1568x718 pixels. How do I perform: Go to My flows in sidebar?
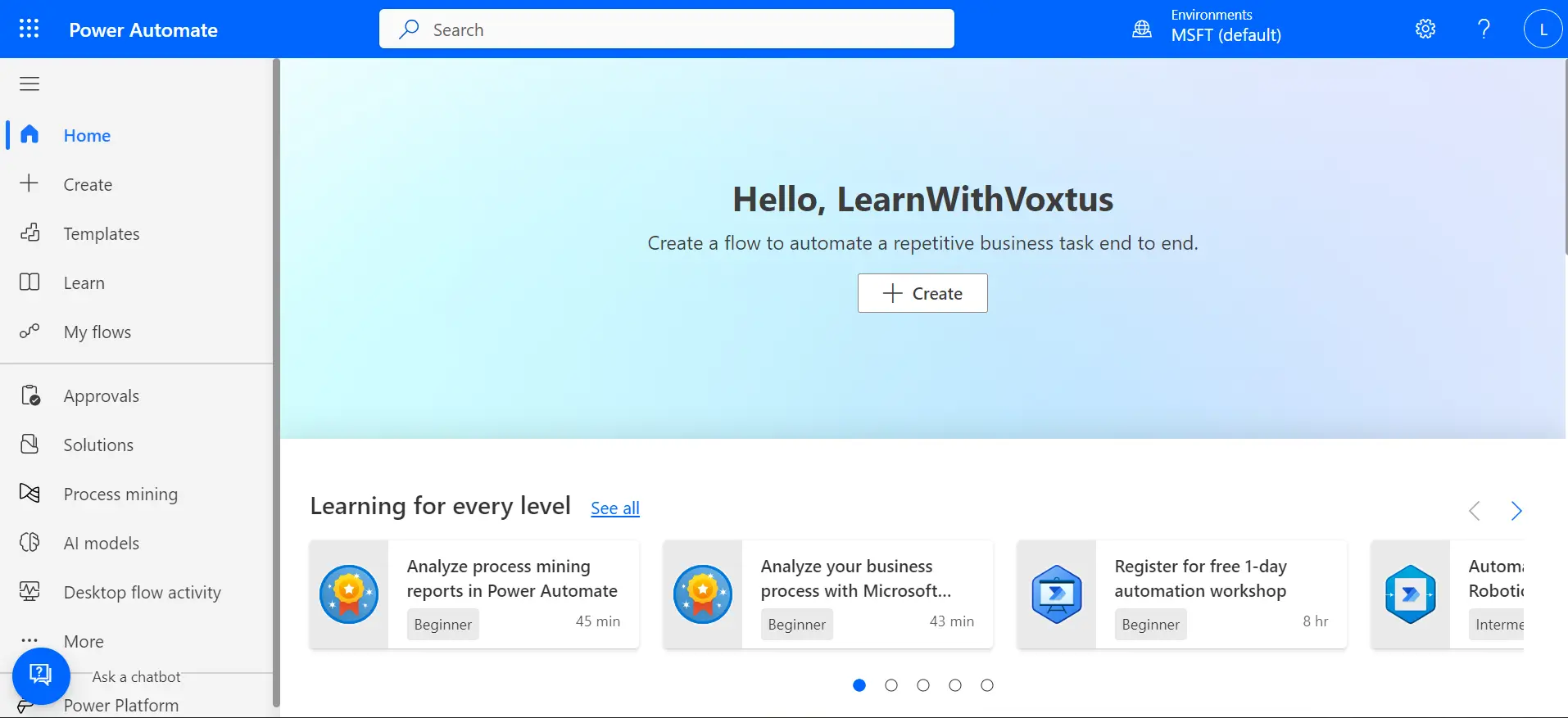click(x=97, y=332)
